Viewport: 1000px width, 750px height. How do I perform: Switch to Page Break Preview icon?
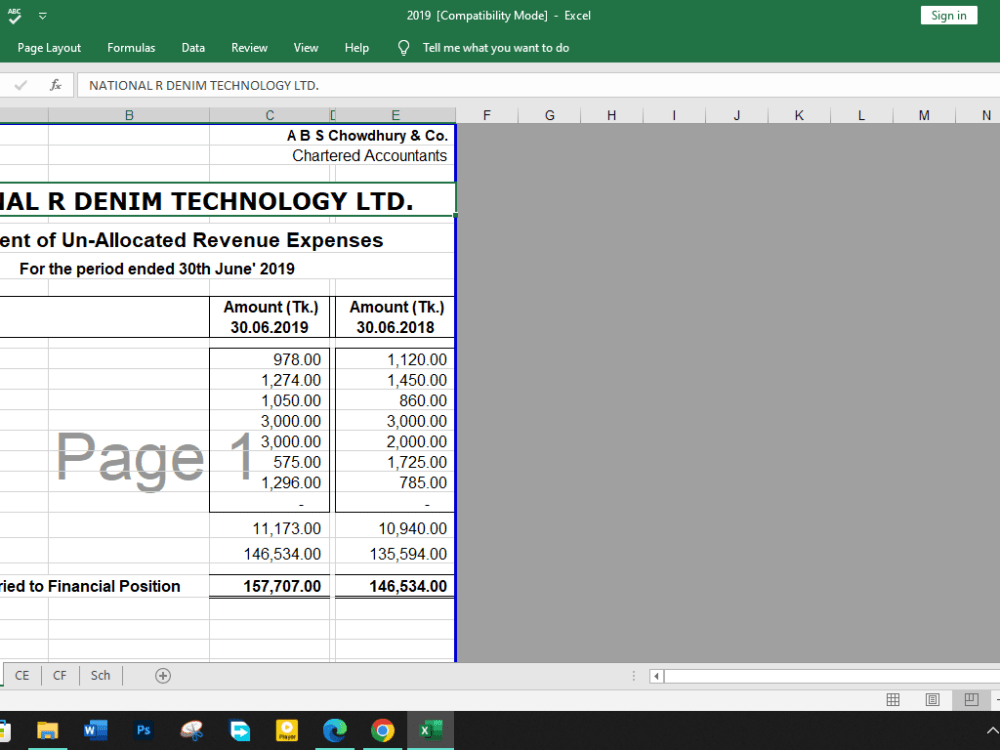pyautogui.click(x=971, y=700)
